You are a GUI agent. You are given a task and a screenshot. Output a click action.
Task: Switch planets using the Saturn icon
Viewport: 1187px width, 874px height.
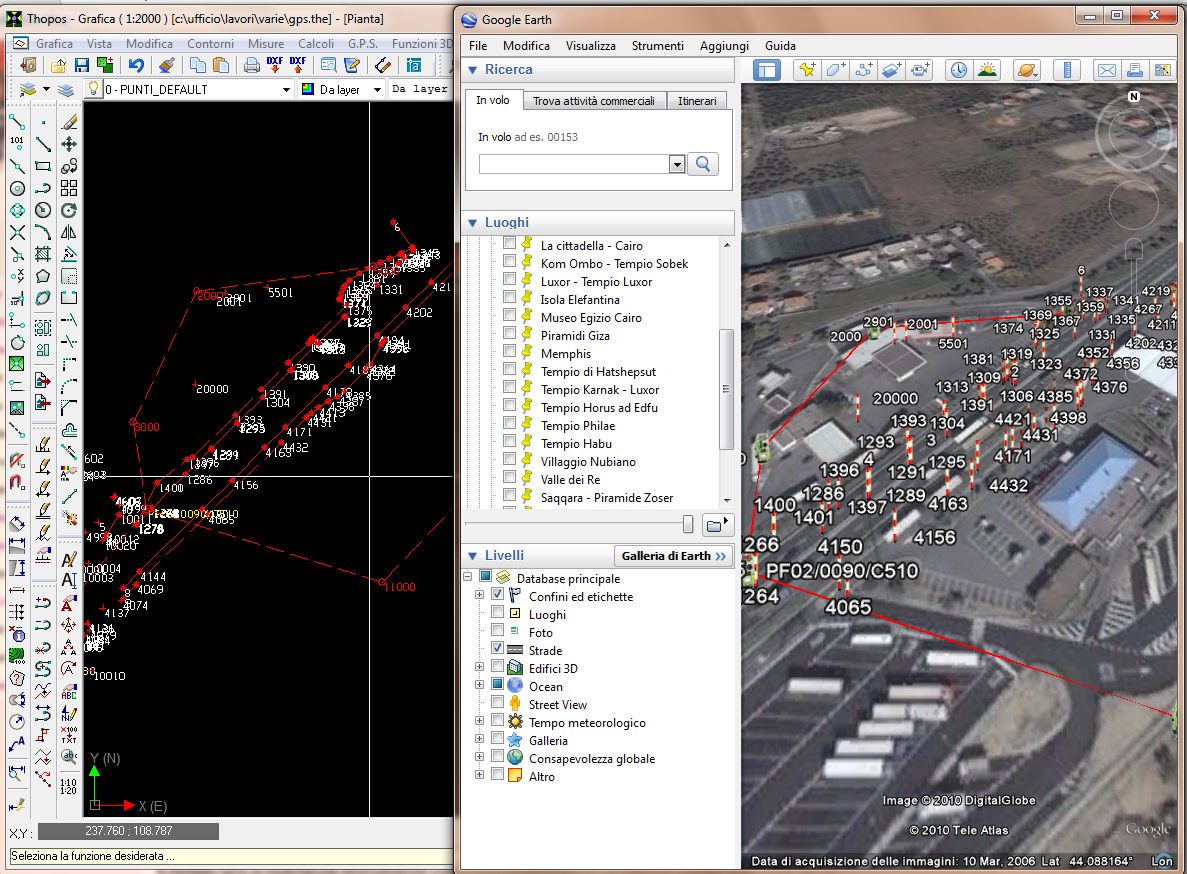(1027, 70)
